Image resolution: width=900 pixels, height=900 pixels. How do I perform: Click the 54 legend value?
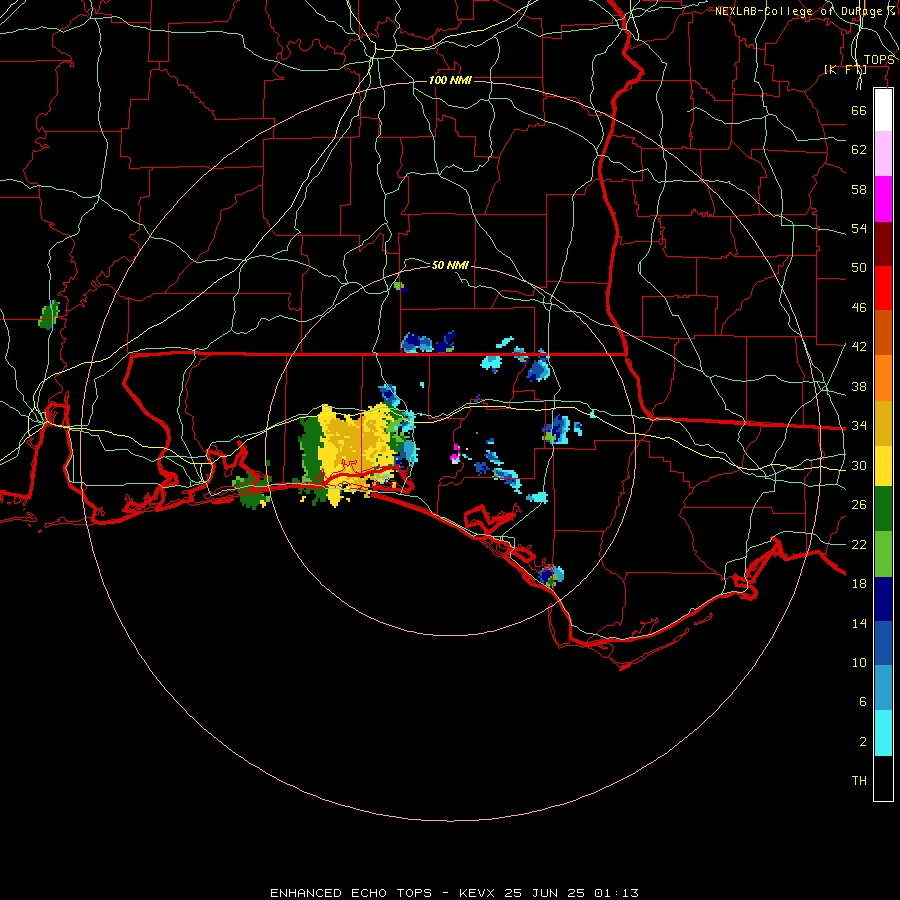859,228
